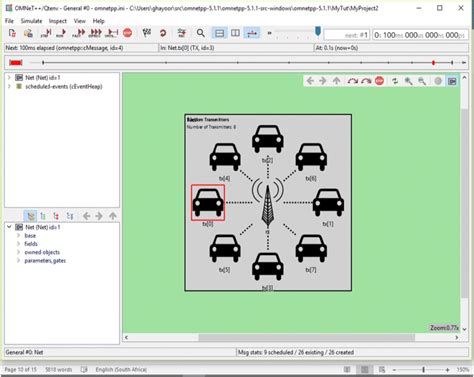Open the Simulate menu
474x377 pixels.
click(x=31, y=21)
